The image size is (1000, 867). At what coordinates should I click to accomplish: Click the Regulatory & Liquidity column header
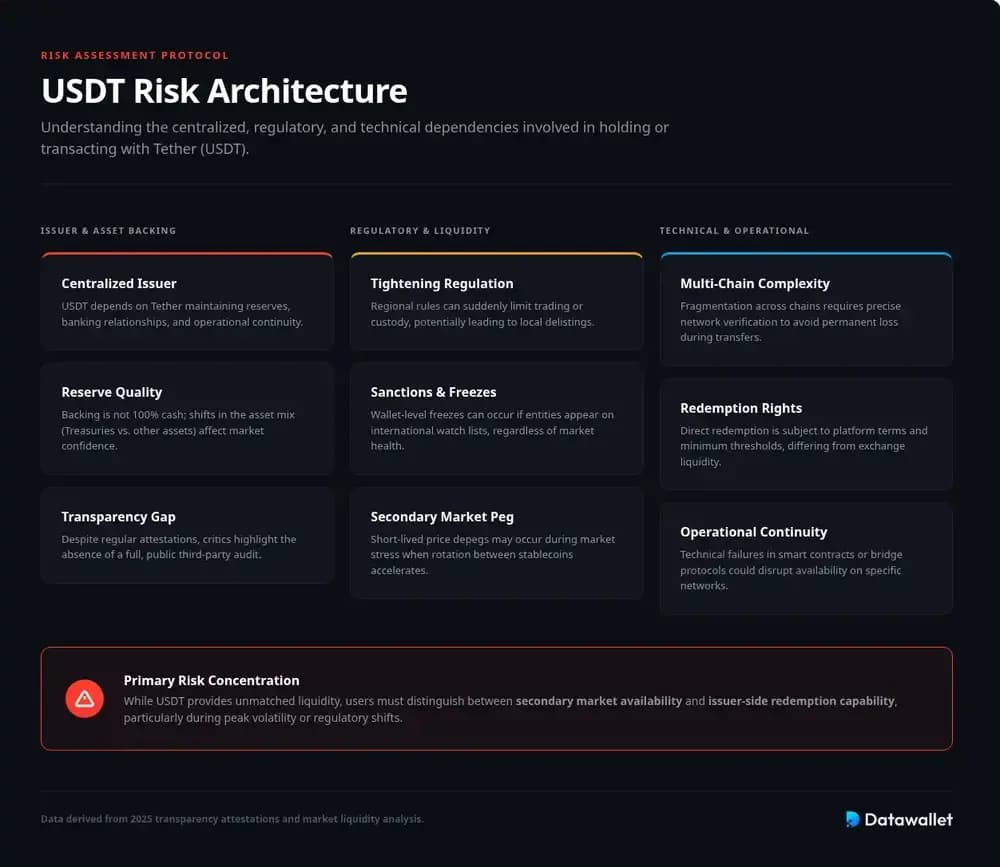click(420, 231)
